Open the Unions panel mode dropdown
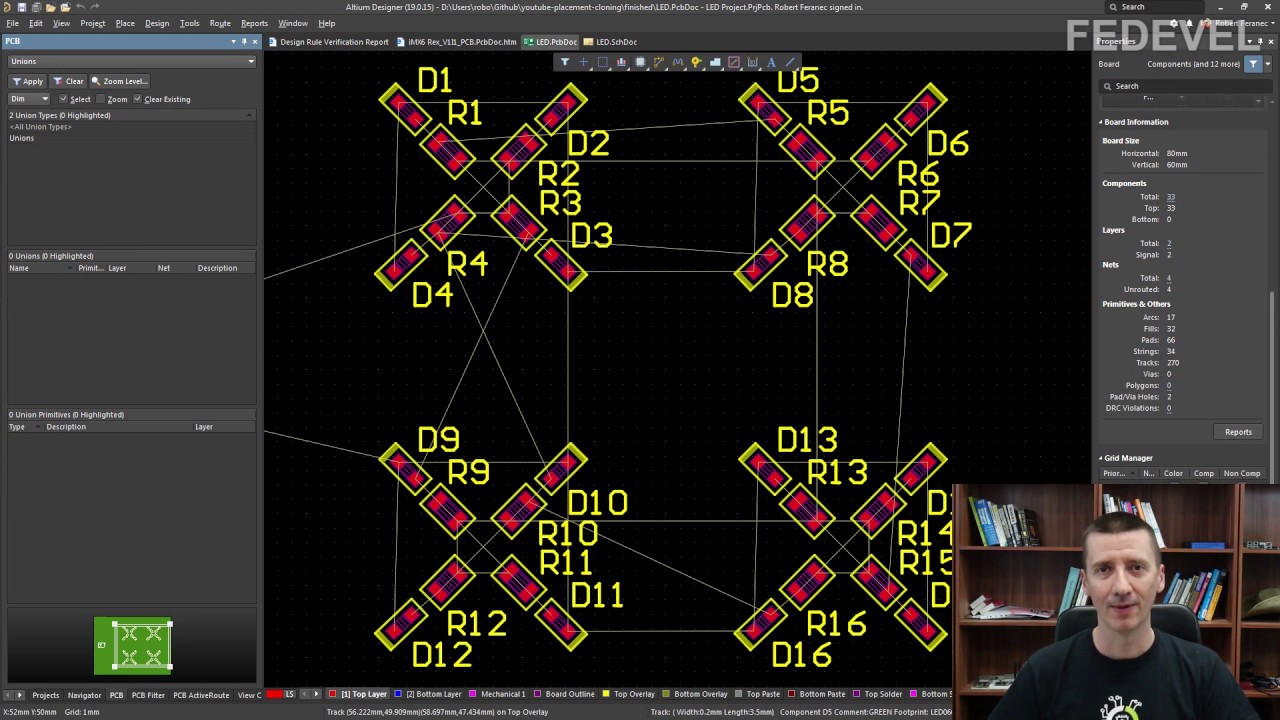The image size is (1280, 720). click(250, 61)
